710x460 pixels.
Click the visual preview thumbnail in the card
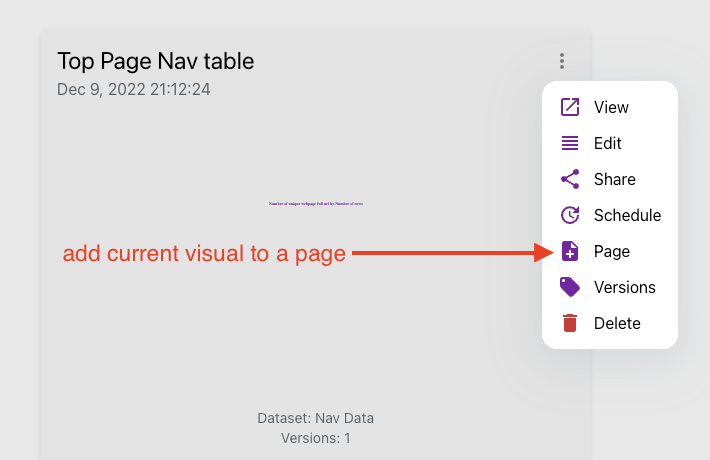click(x=316, y=204)
